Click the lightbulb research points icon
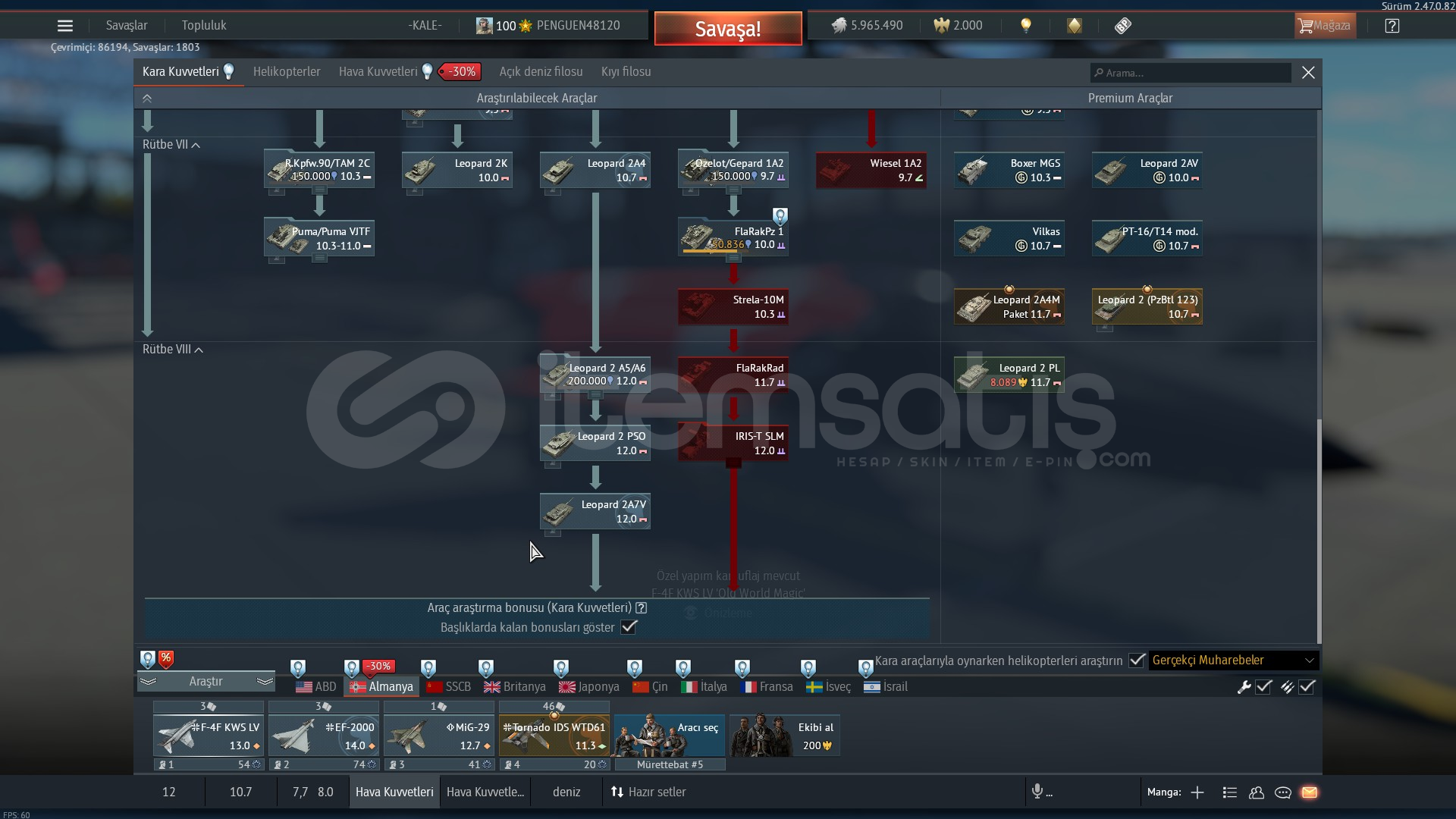Viewport: 1456px width, 819px height. [x=1026, y=26]
